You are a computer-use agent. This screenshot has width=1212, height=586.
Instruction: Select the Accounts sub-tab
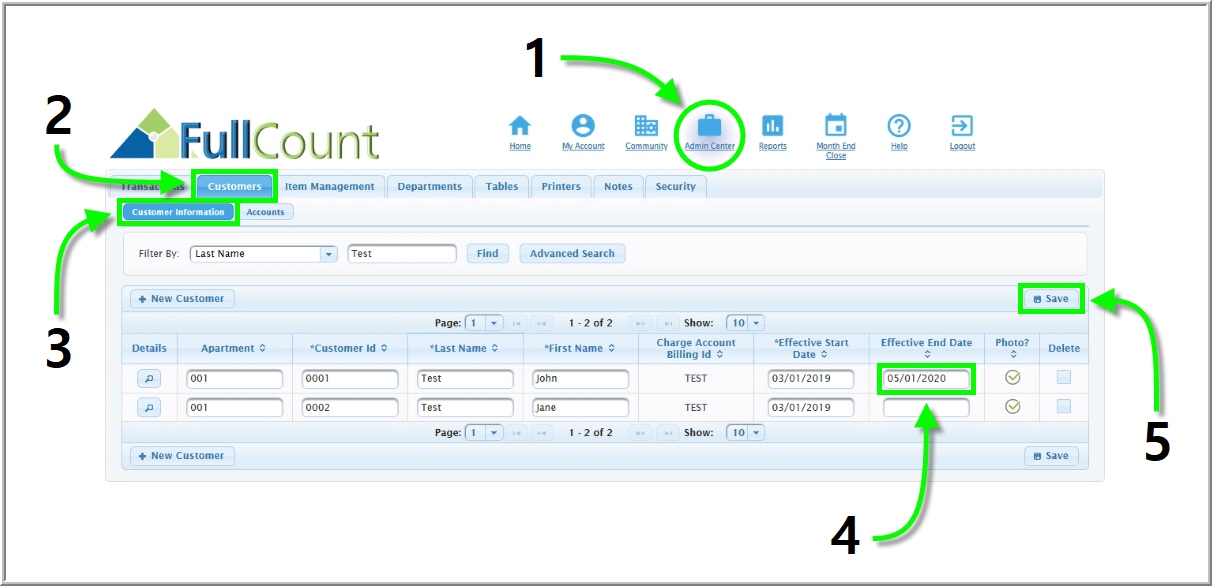point(265,212)
